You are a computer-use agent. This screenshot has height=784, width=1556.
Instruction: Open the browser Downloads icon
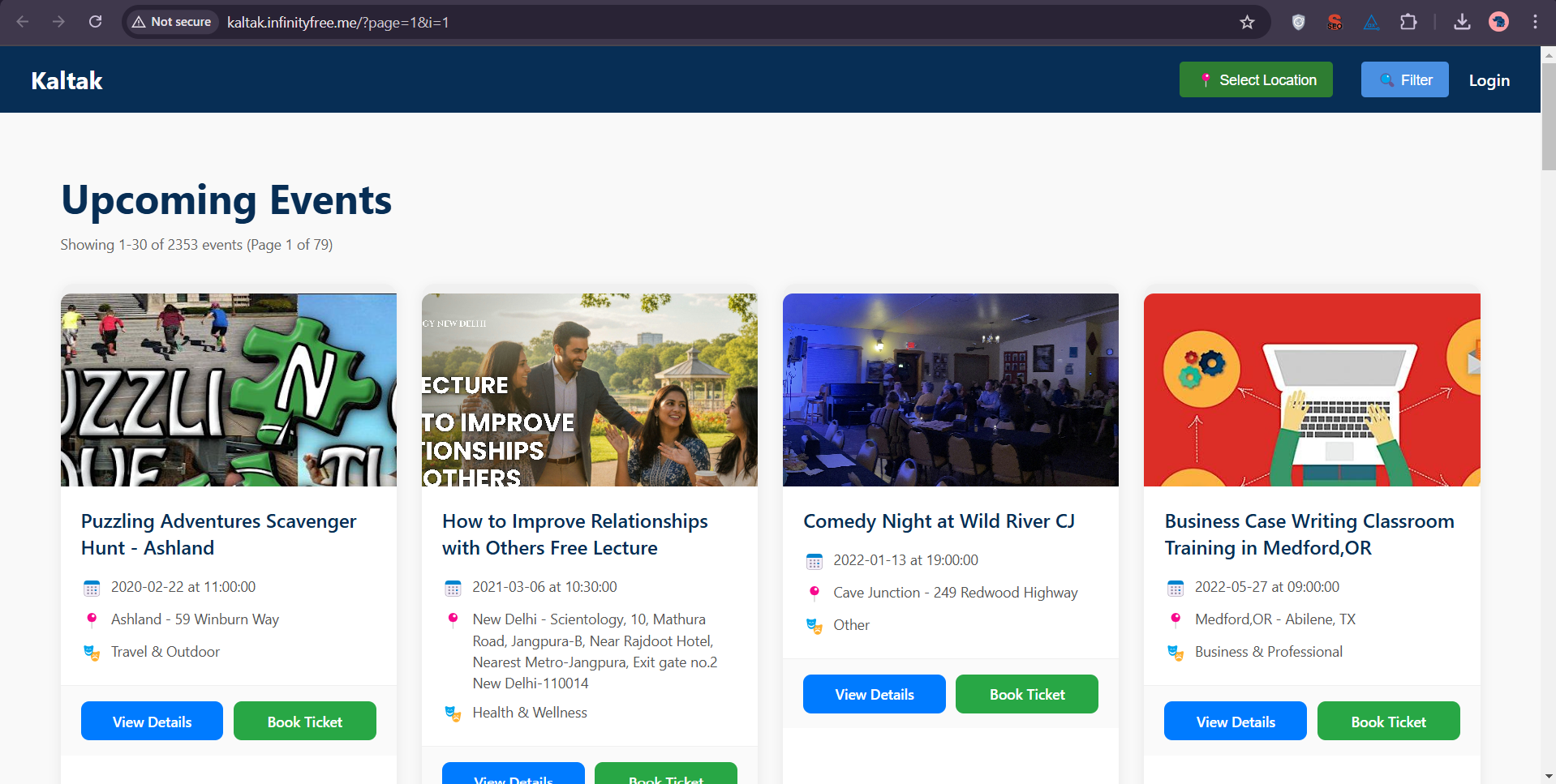(x=1462, y=22)
